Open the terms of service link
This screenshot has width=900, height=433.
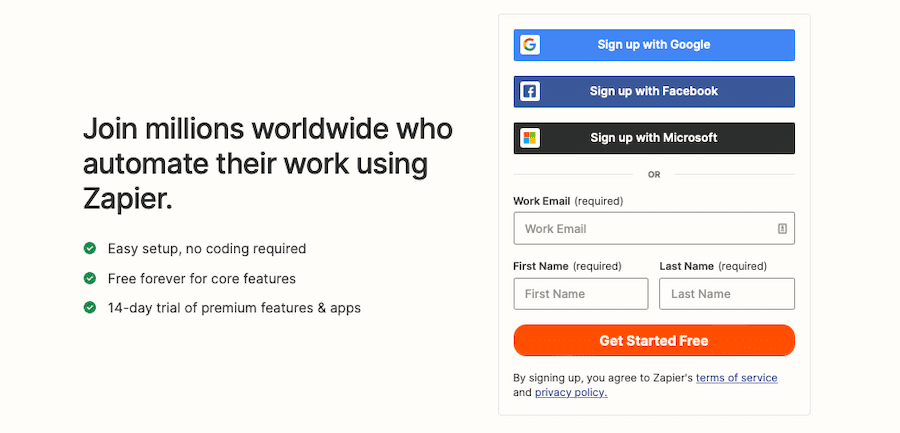[x=736, y=378]
